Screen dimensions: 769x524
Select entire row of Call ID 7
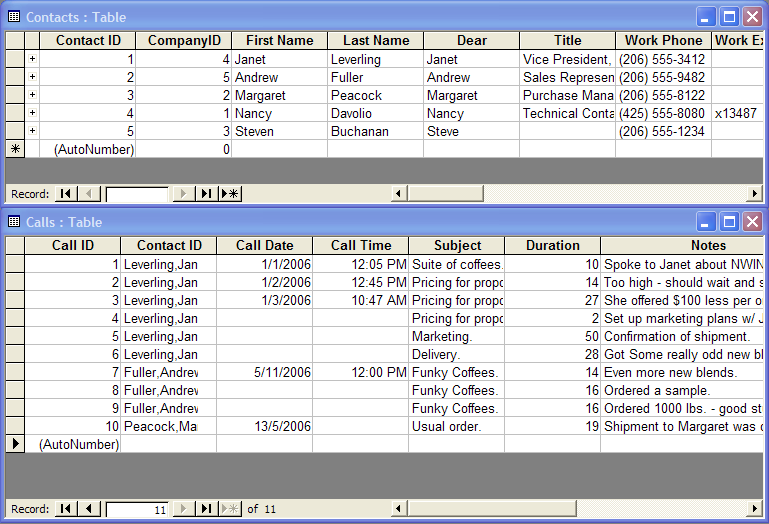15,373
